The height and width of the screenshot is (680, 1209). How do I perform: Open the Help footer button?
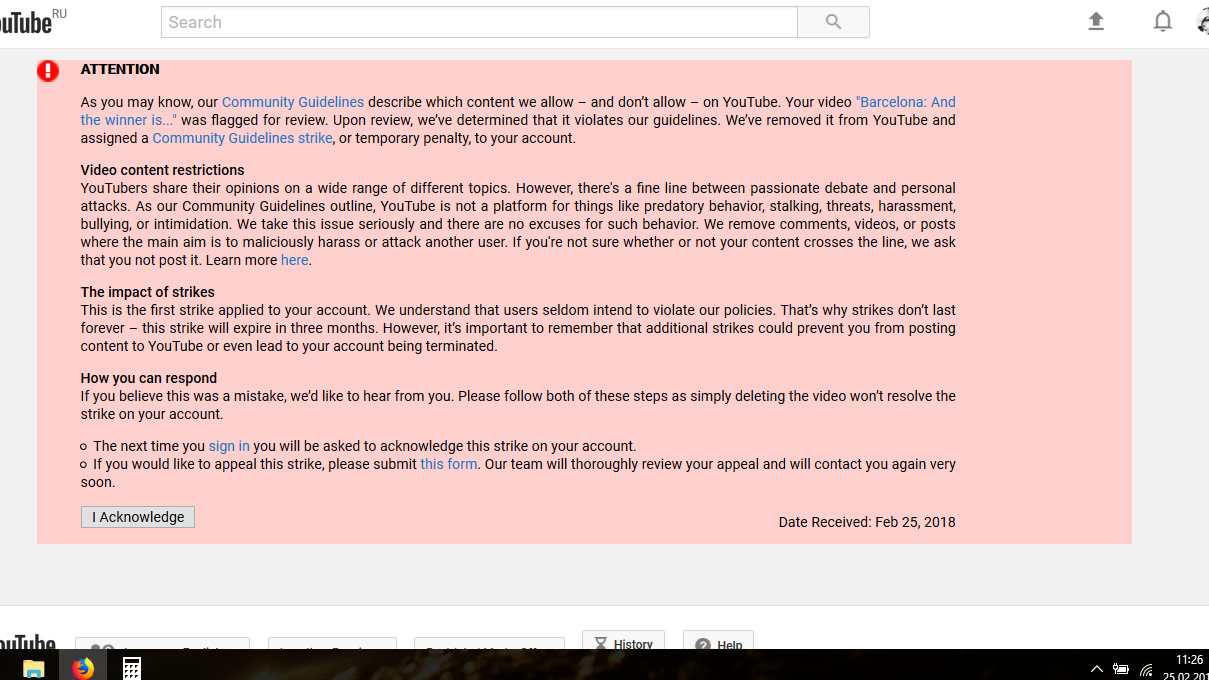(x=718, y=640)
